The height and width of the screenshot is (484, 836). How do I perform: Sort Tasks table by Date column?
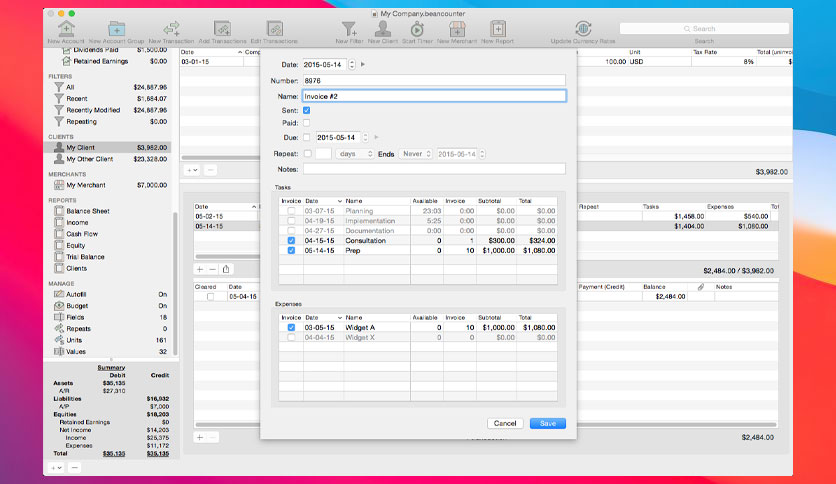(x=324, y=201)
